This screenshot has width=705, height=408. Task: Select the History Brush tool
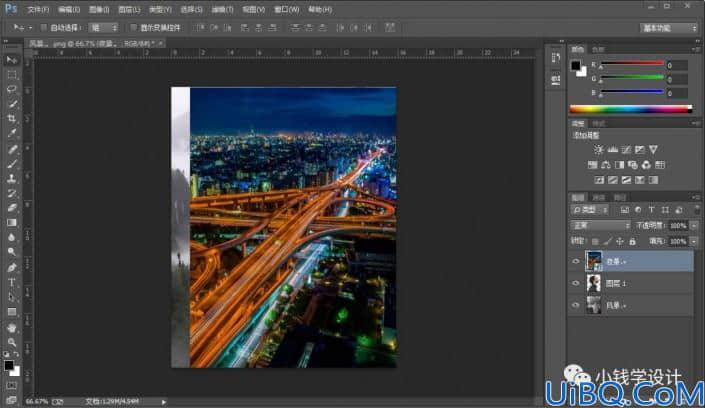(x=12, y=193)
